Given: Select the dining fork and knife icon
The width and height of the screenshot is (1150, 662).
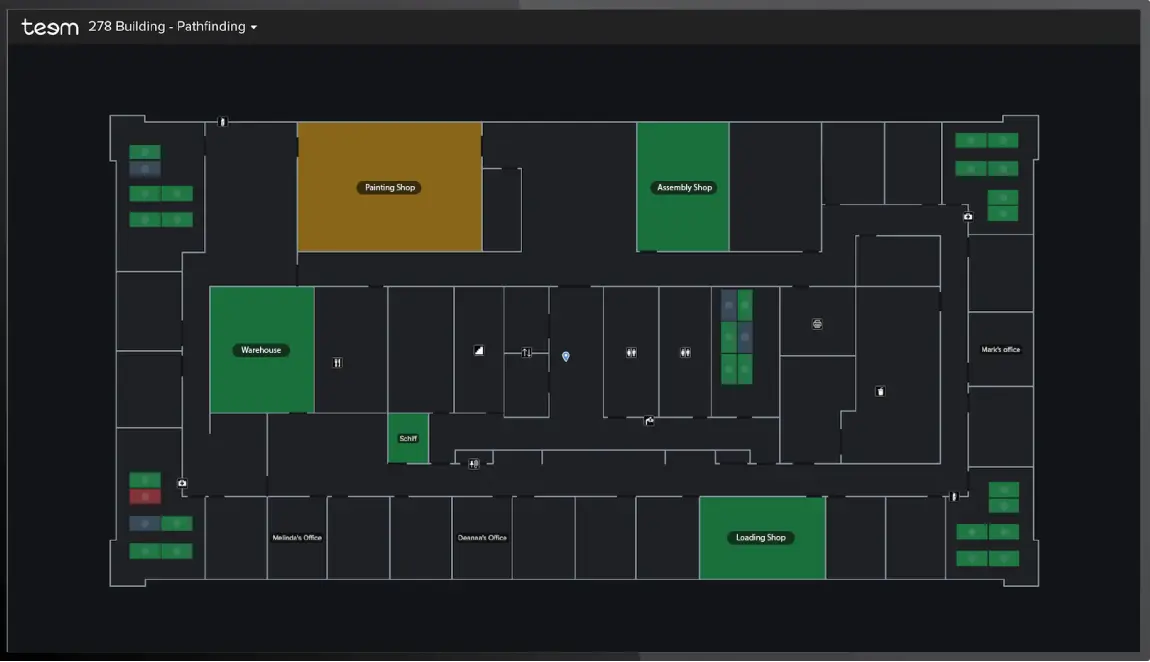Looking at the screenshot, I should [338, 362].
